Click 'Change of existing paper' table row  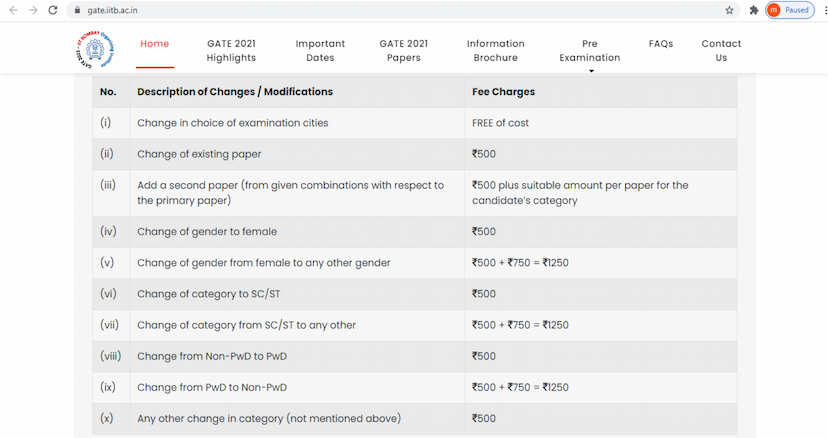point(199,154)
